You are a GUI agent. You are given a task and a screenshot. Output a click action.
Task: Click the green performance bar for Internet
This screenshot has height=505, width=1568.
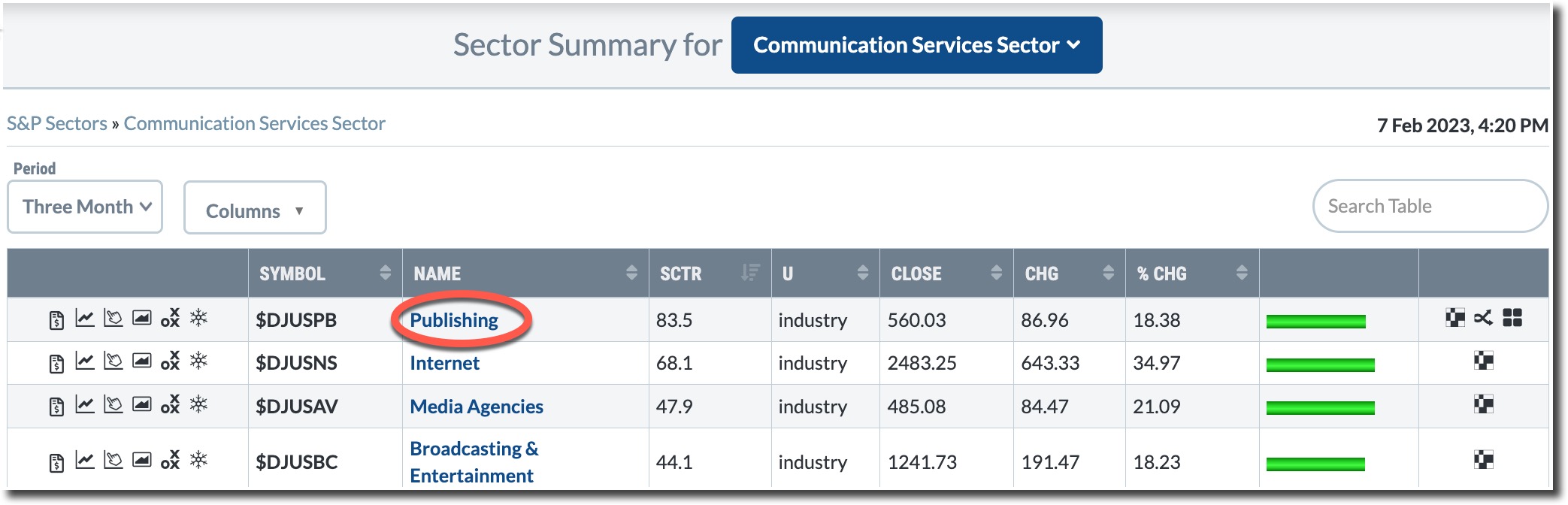(x=1320, y=365)
